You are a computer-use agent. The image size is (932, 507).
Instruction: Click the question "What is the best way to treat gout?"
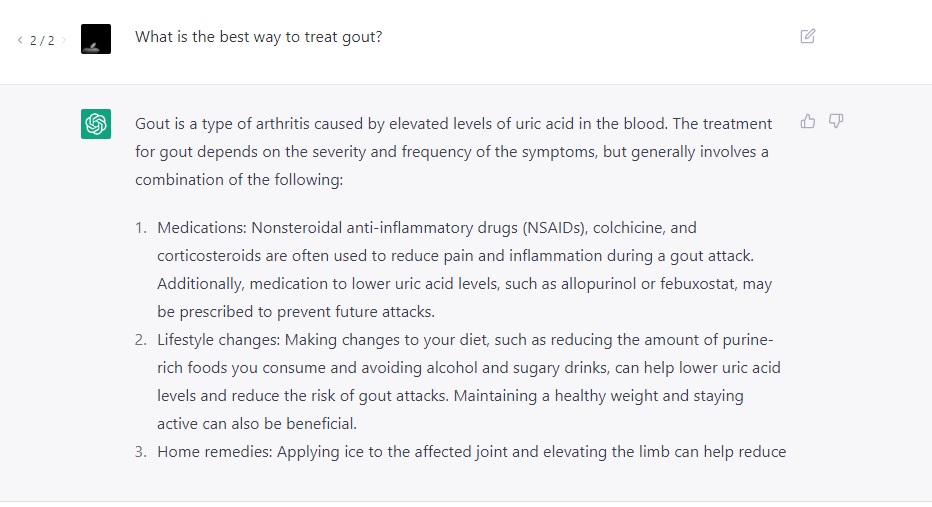click(258, 37)
